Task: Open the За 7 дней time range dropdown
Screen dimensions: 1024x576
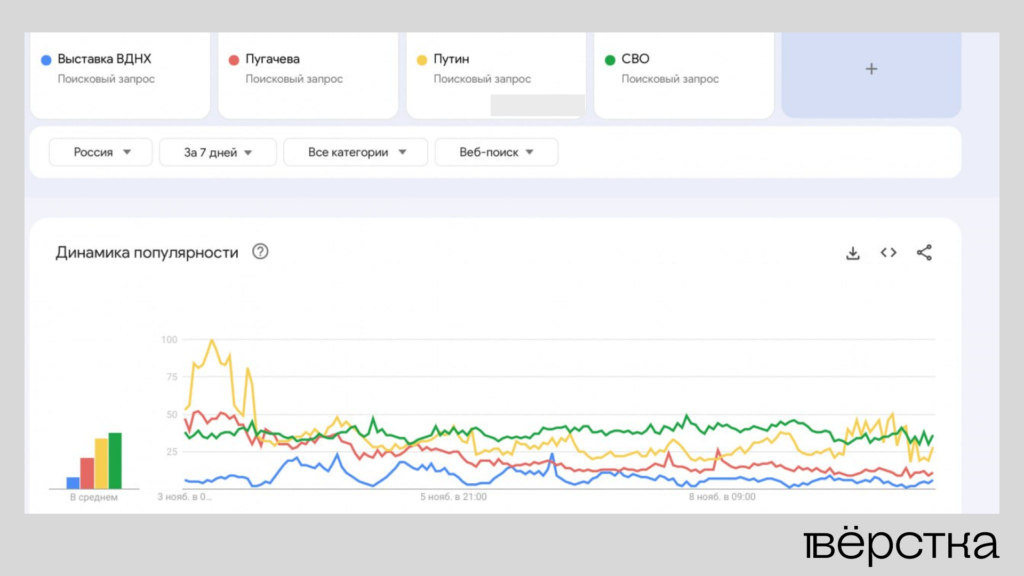Action: tap(218, 152)
